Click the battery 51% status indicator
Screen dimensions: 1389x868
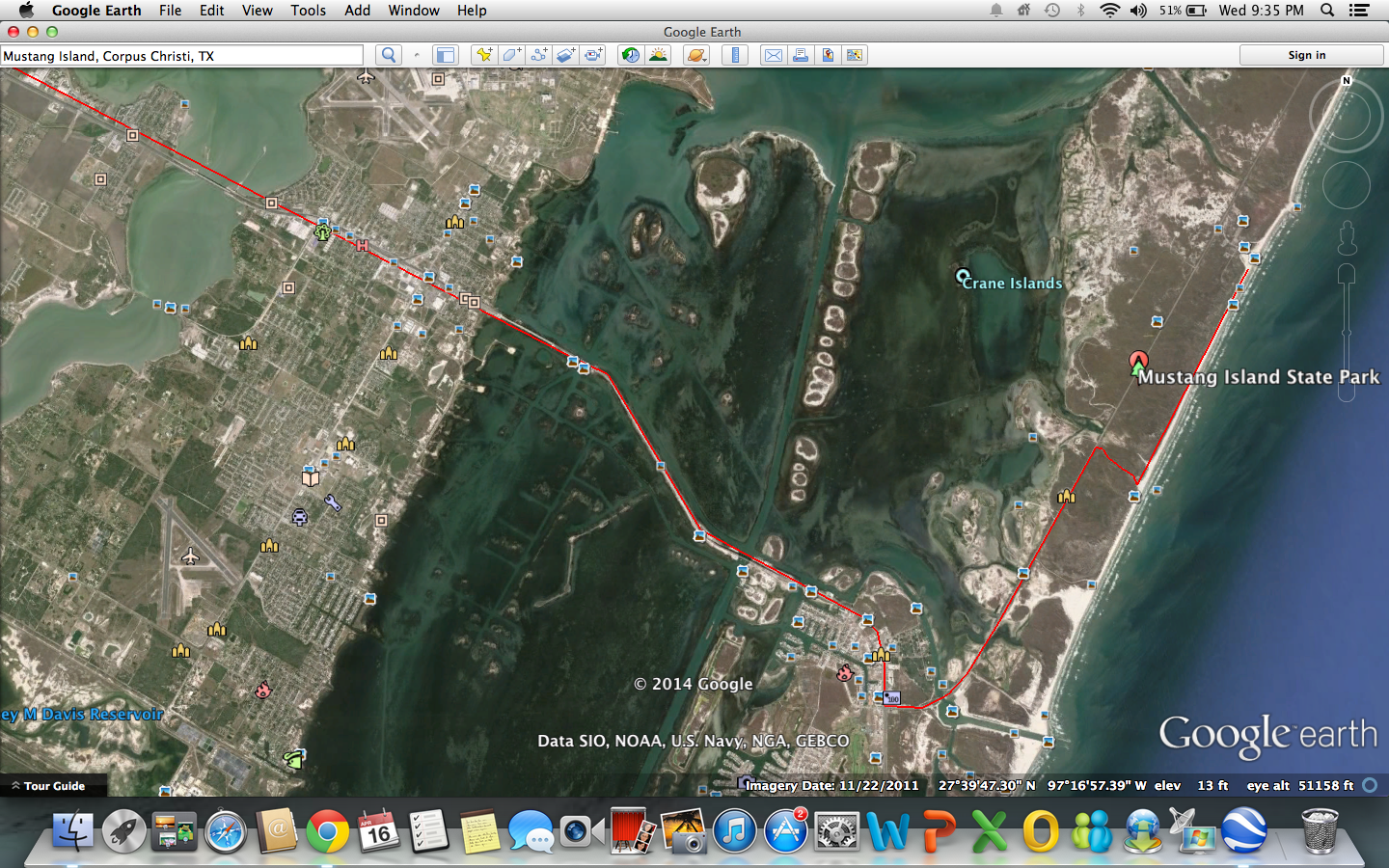[x=1183, y=10]
